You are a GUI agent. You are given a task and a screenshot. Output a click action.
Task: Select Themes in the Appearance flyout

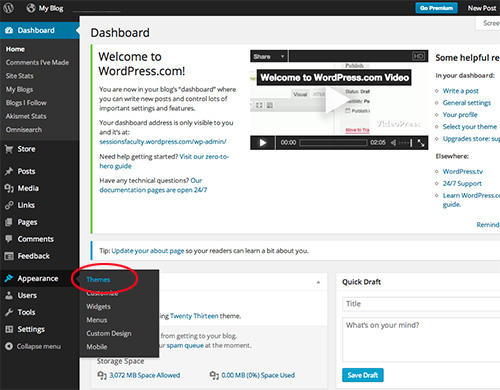coord(98,280)
